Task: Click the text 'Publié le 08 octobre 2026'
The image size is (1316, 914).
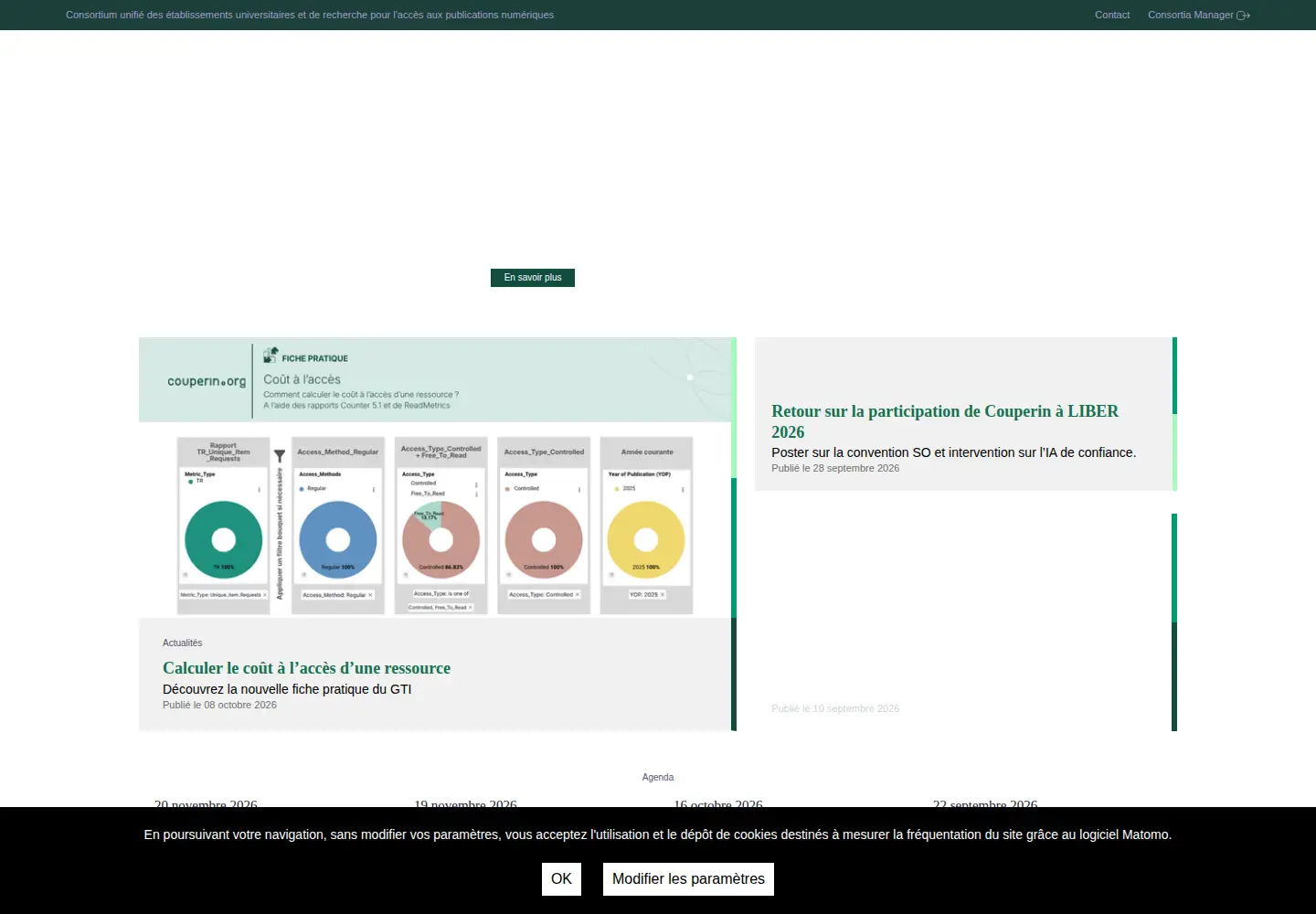Action: [219, 705]
